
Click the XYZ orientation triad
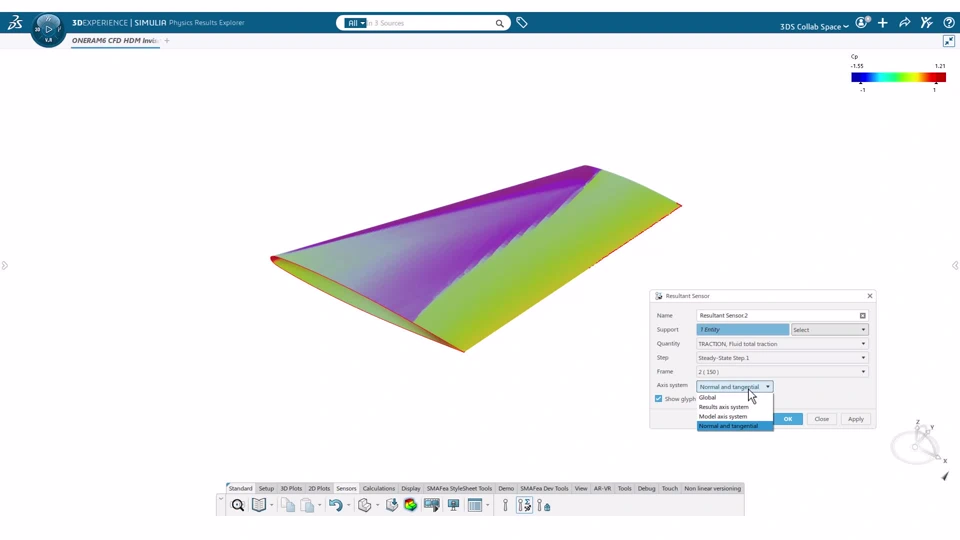(918, 444)
